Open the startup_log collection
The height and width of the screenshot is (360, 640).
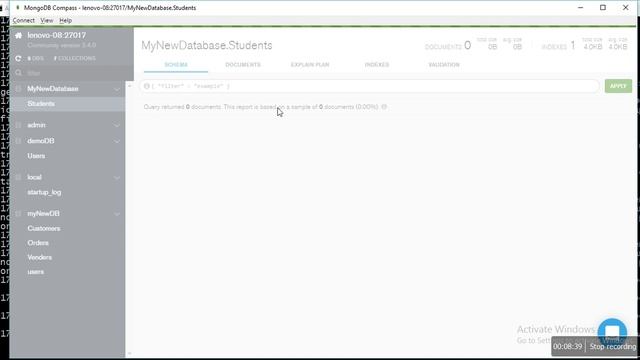[x=44, y=192]
